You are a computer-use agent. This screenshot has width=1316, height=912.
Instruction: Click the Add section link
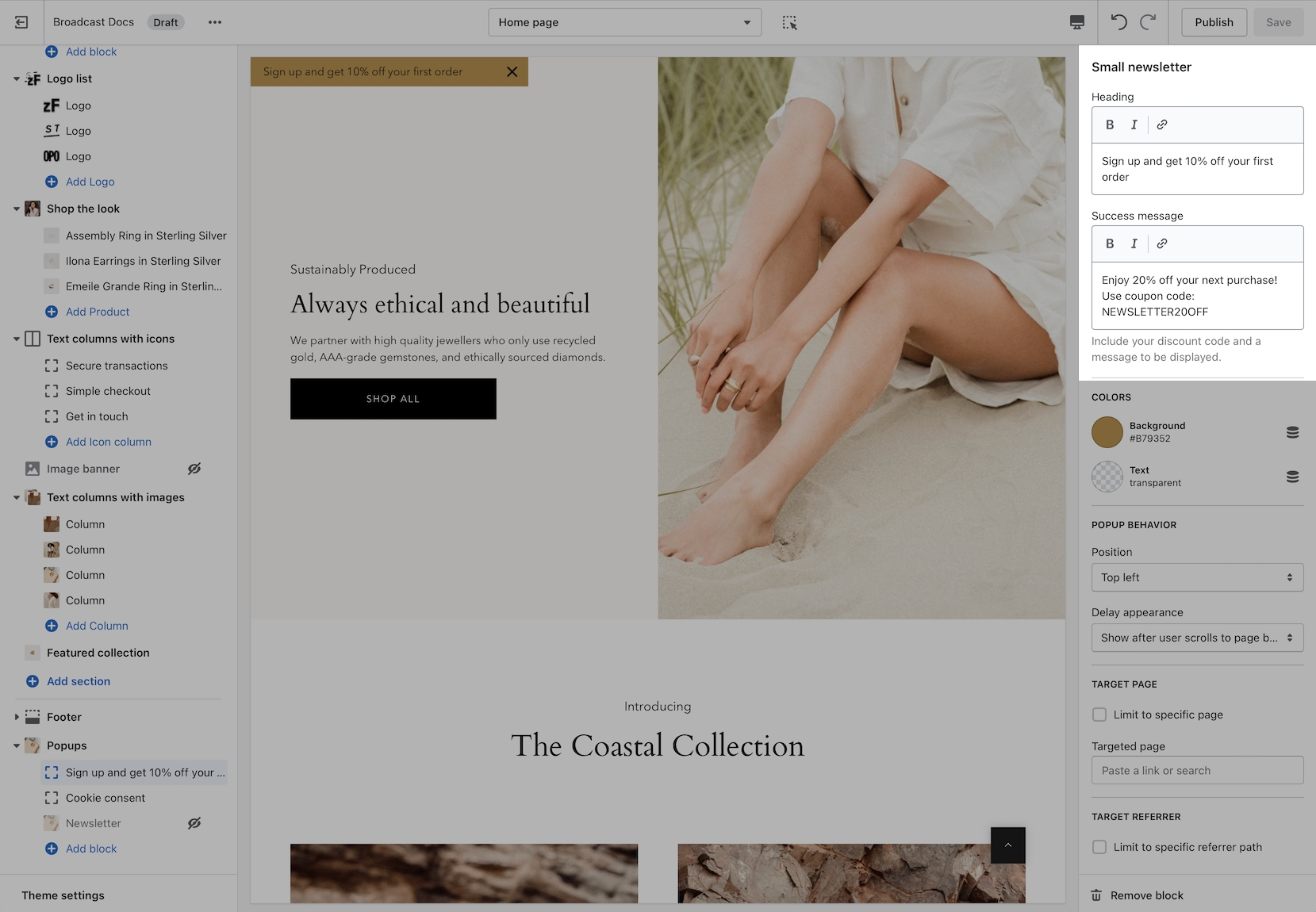pyautogui.click(x=78, y=681)
